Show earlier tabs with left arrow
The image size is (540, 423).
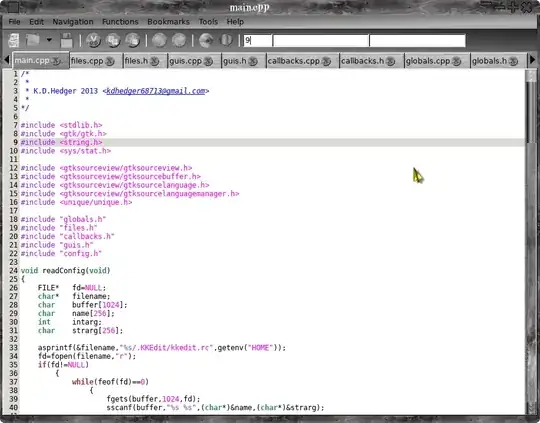click(7, 60)
